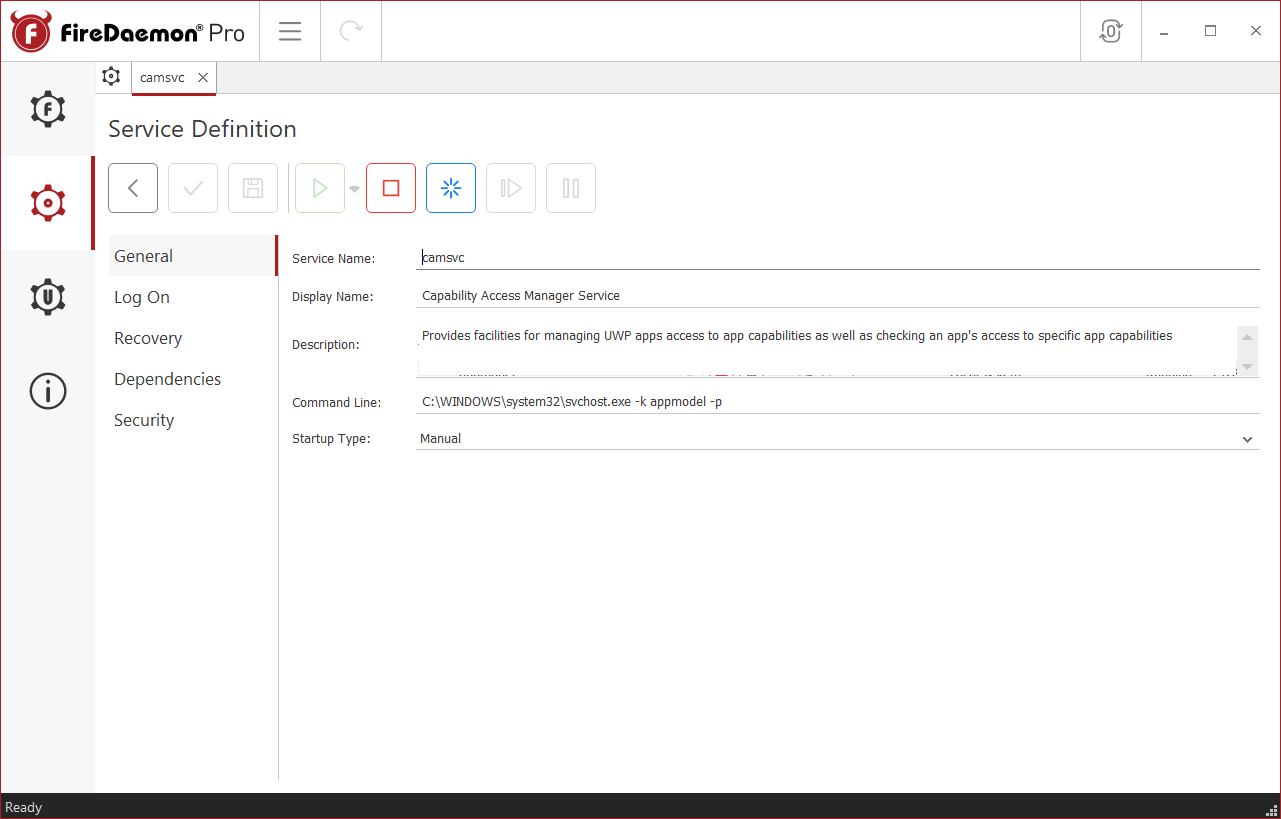Screen dimensions: 1281x819
Task: Restart the service with the blue spinner button
Action: [451, 188]
